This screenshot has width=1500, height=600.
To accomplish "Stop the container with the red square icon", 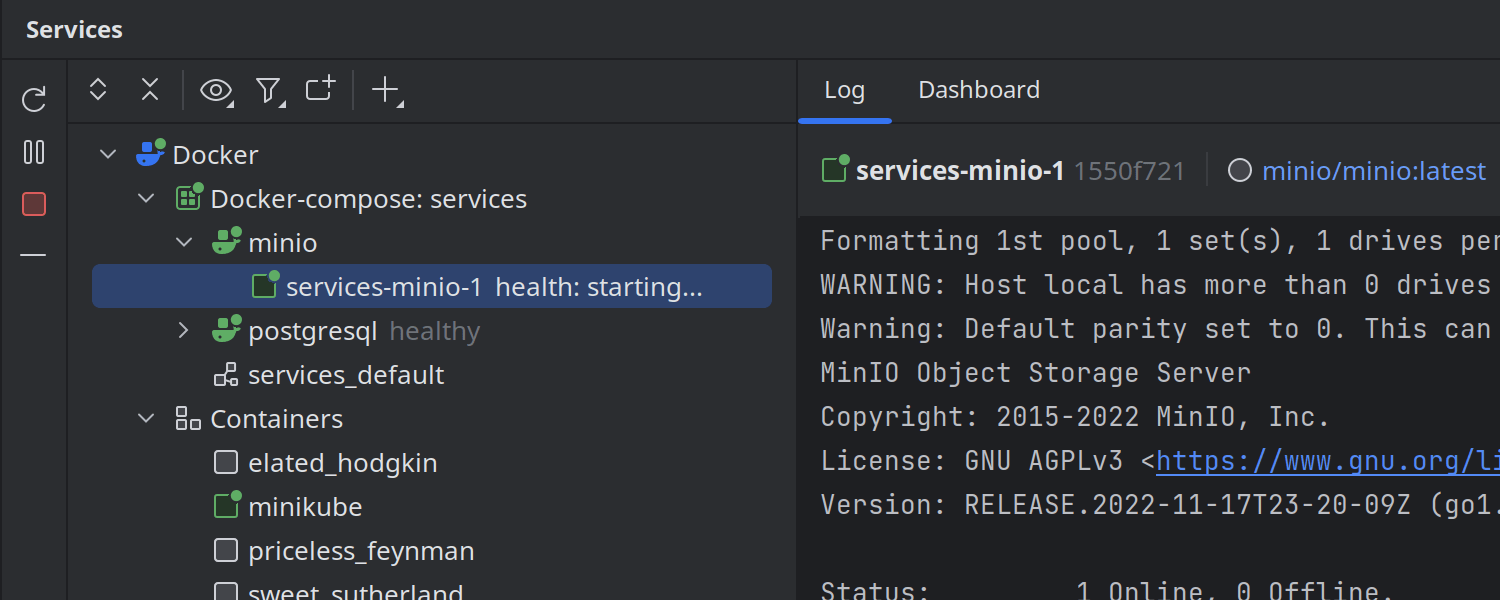I will click(x=33, y=203).
